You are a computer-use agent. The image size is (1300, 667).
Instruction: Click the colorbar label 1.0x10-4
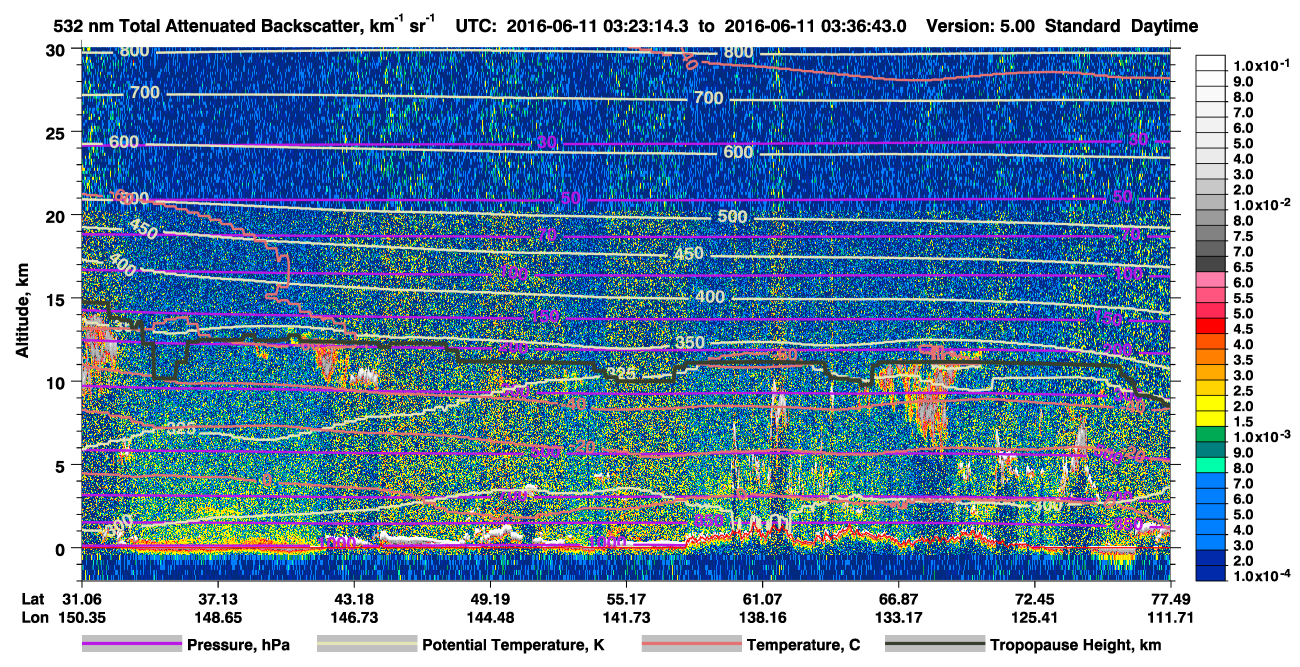pos(1261,573)
